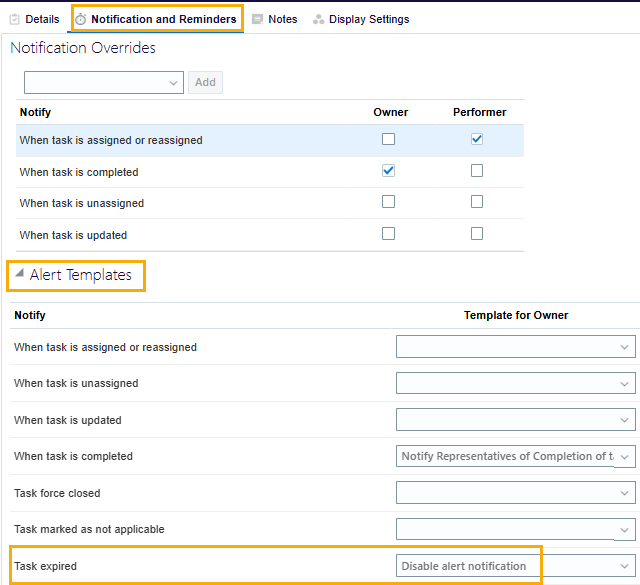Open owner template dropdown for task unassigned
The width and height of the screenshot is (640, 585).
pos(516,383)
